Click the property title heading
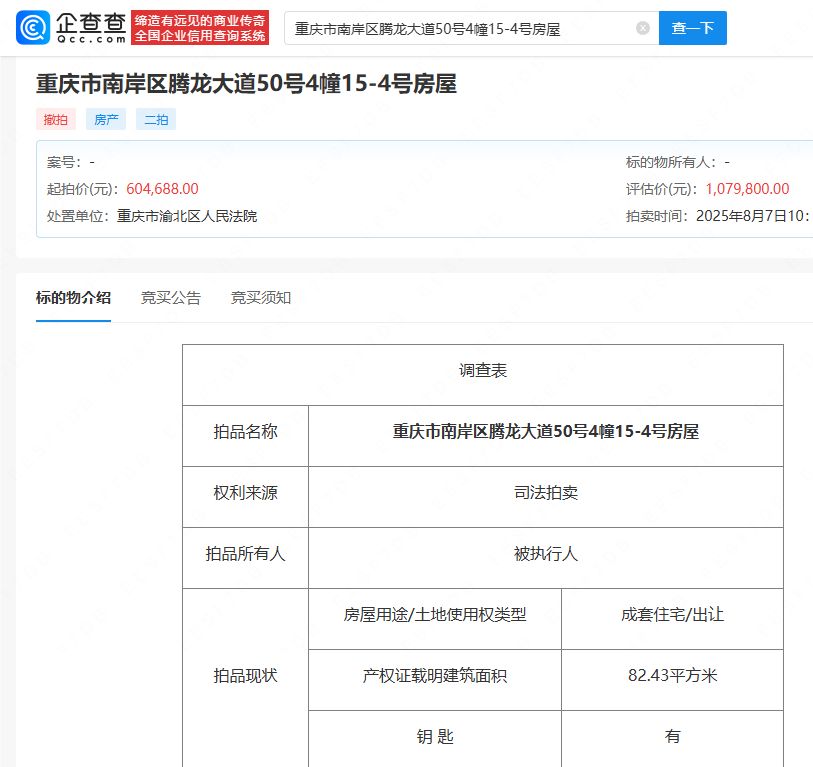 [x=246, y=84]
